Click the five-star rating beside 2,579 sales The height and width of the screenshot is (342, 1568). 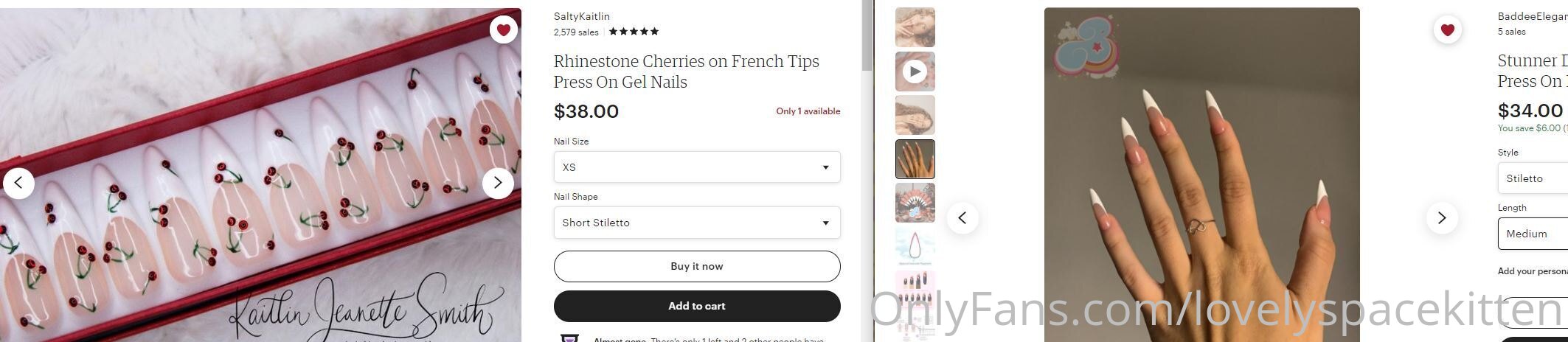pyautogui.click(x=634, y=32)
